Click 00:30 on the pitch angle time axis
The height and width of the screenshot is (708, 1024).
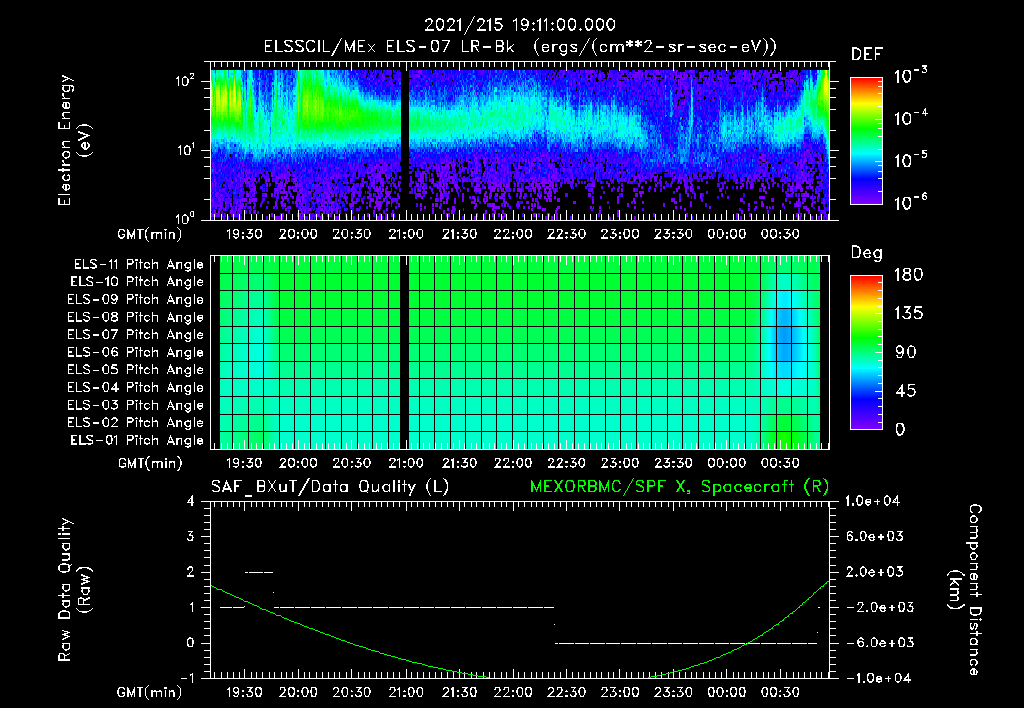pos(780,463)
